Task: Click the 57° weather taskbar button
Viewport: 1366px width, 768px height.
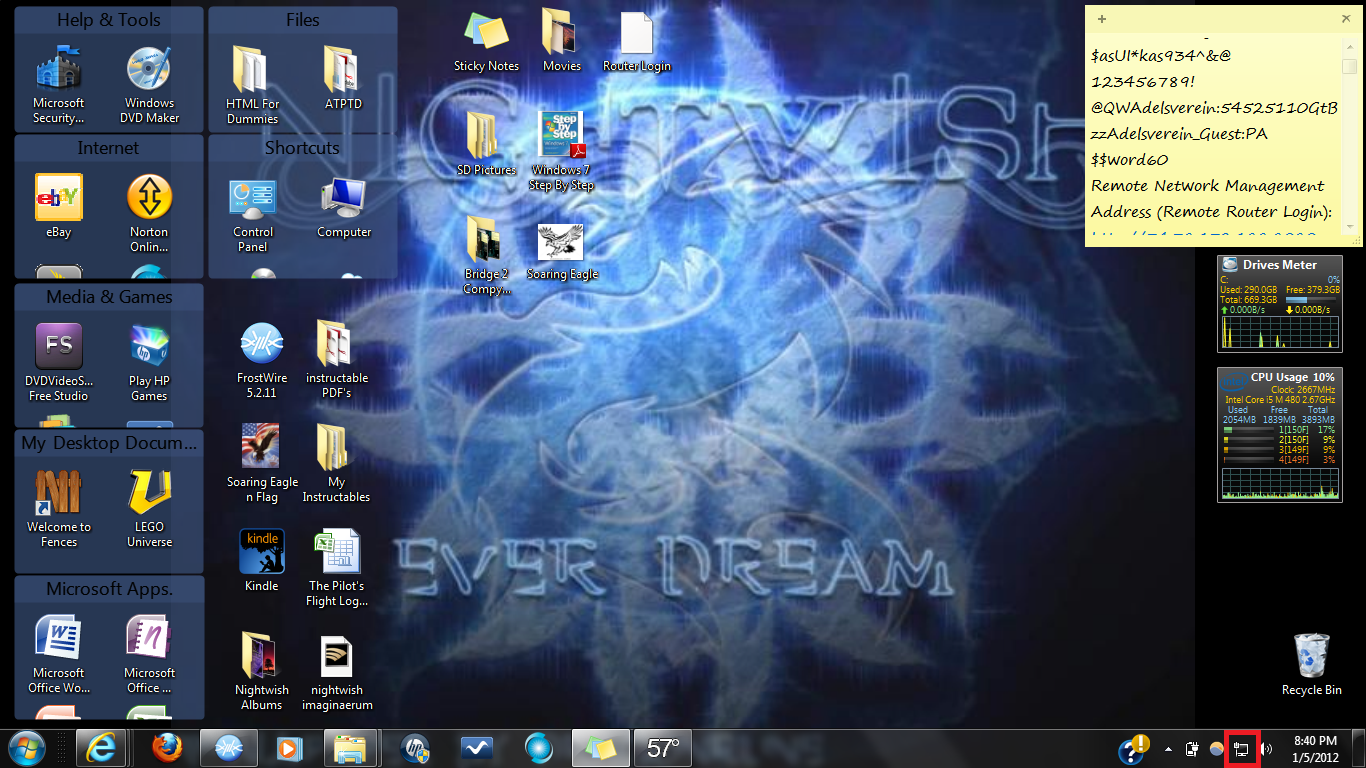Action: (664, 748)
